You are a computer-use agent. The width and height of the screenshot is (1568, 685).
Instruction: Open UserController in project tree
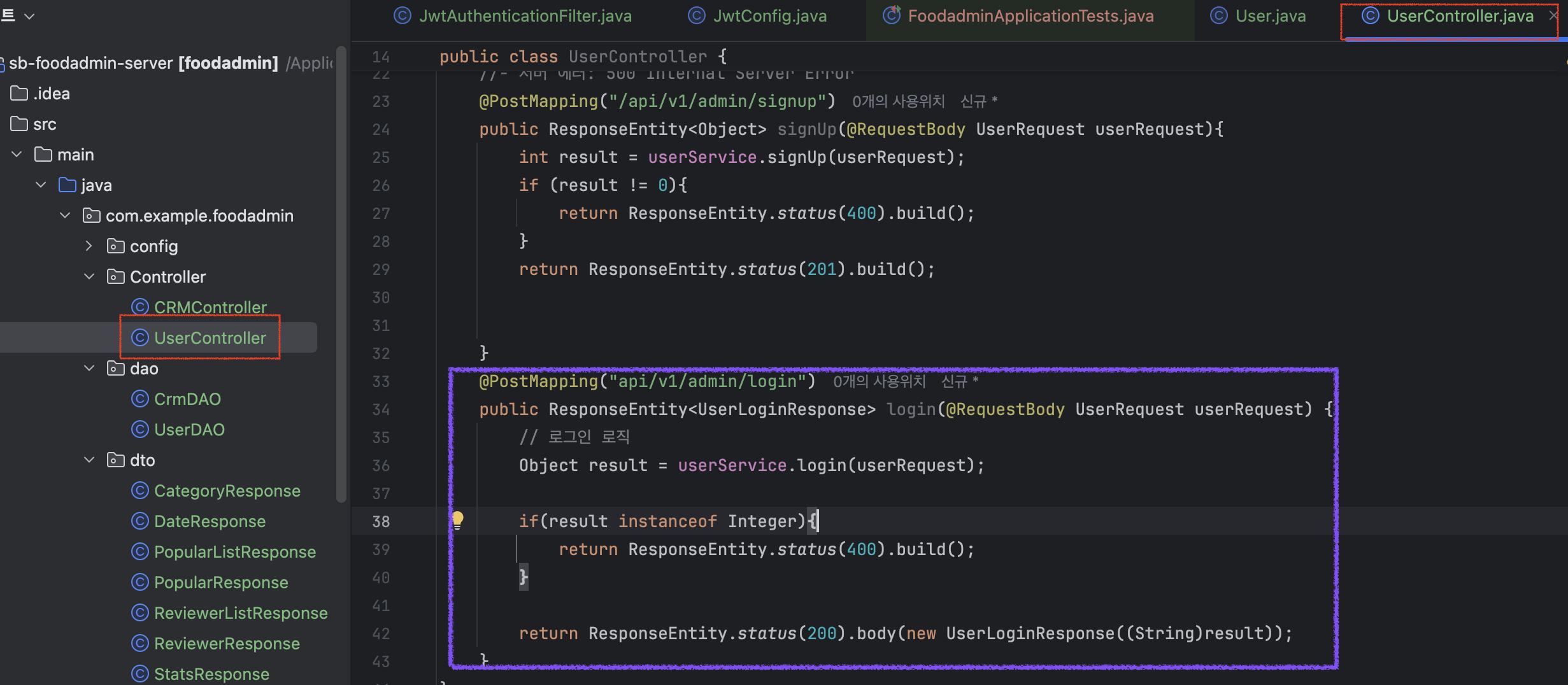tap(210, 338)
